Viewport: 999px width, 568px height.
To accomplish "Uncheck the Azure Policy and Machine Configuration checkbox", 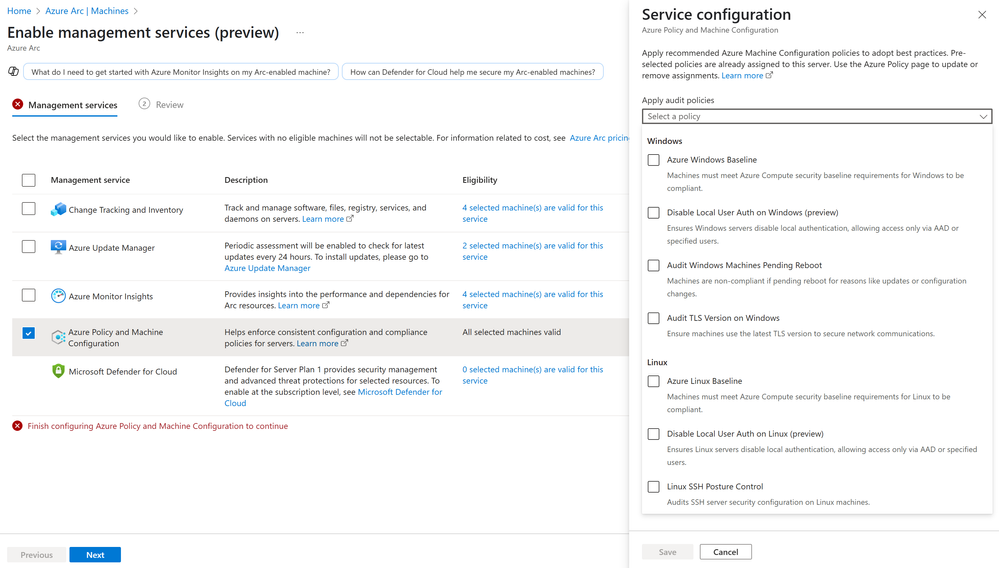I will [29, 333].
